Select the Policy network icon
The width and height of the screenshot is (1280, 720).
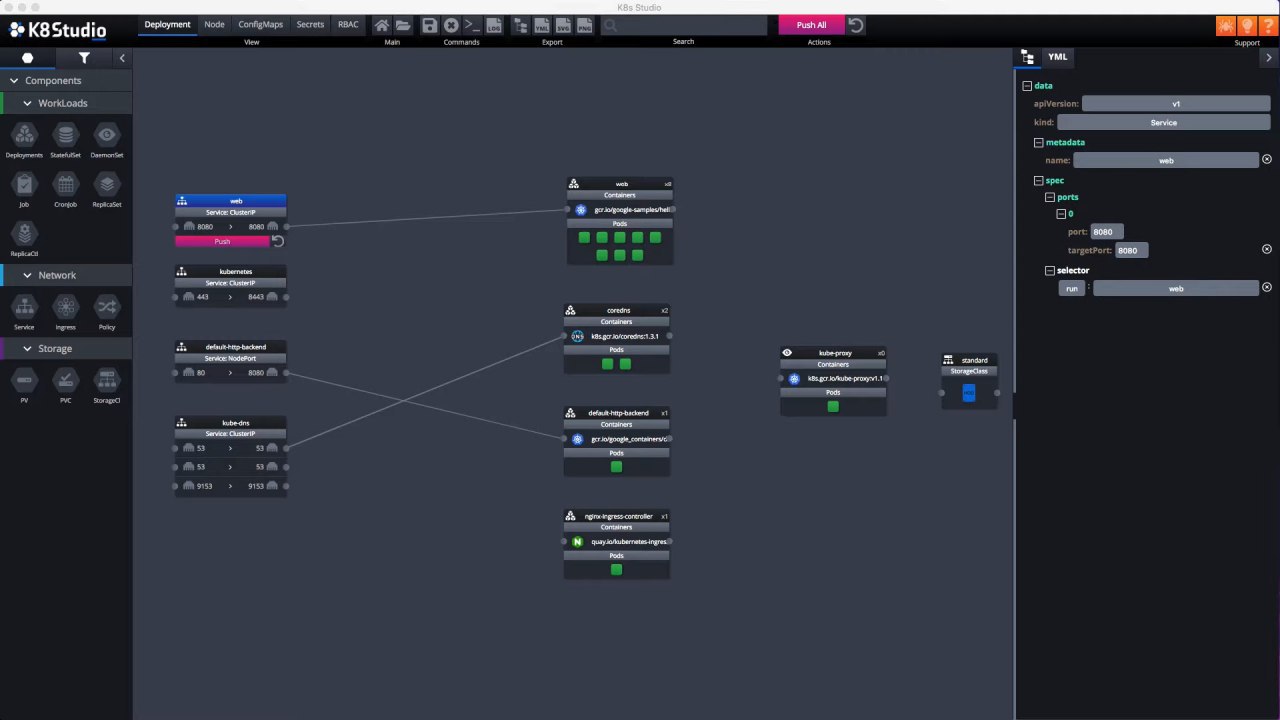tap(107, 307)
